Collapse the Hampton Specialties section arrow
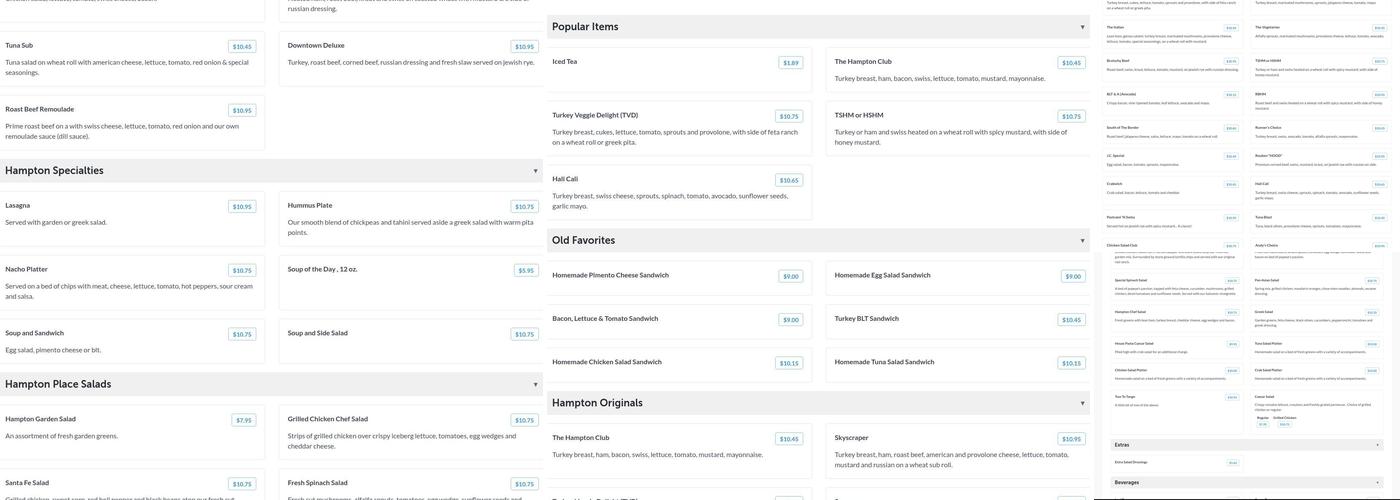Screen dimensions: 1400x500 point(535,171)
